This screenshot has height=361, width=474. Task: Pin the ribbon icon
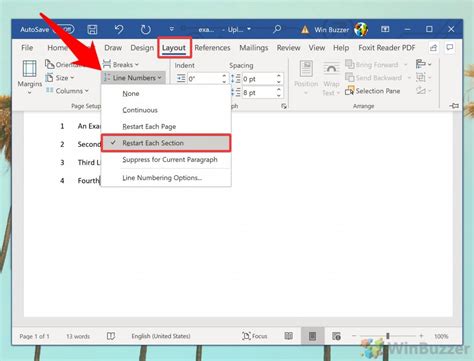454,106
